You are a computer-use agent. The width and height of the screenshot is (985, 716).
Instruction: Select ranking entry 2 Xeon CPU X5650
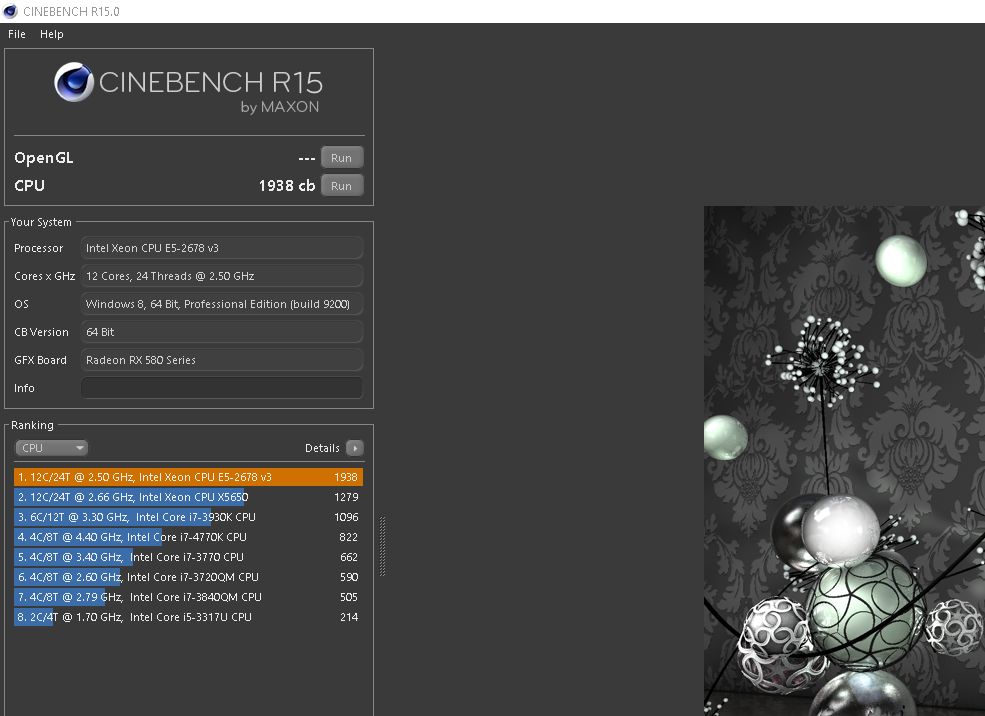pos(188,497)
